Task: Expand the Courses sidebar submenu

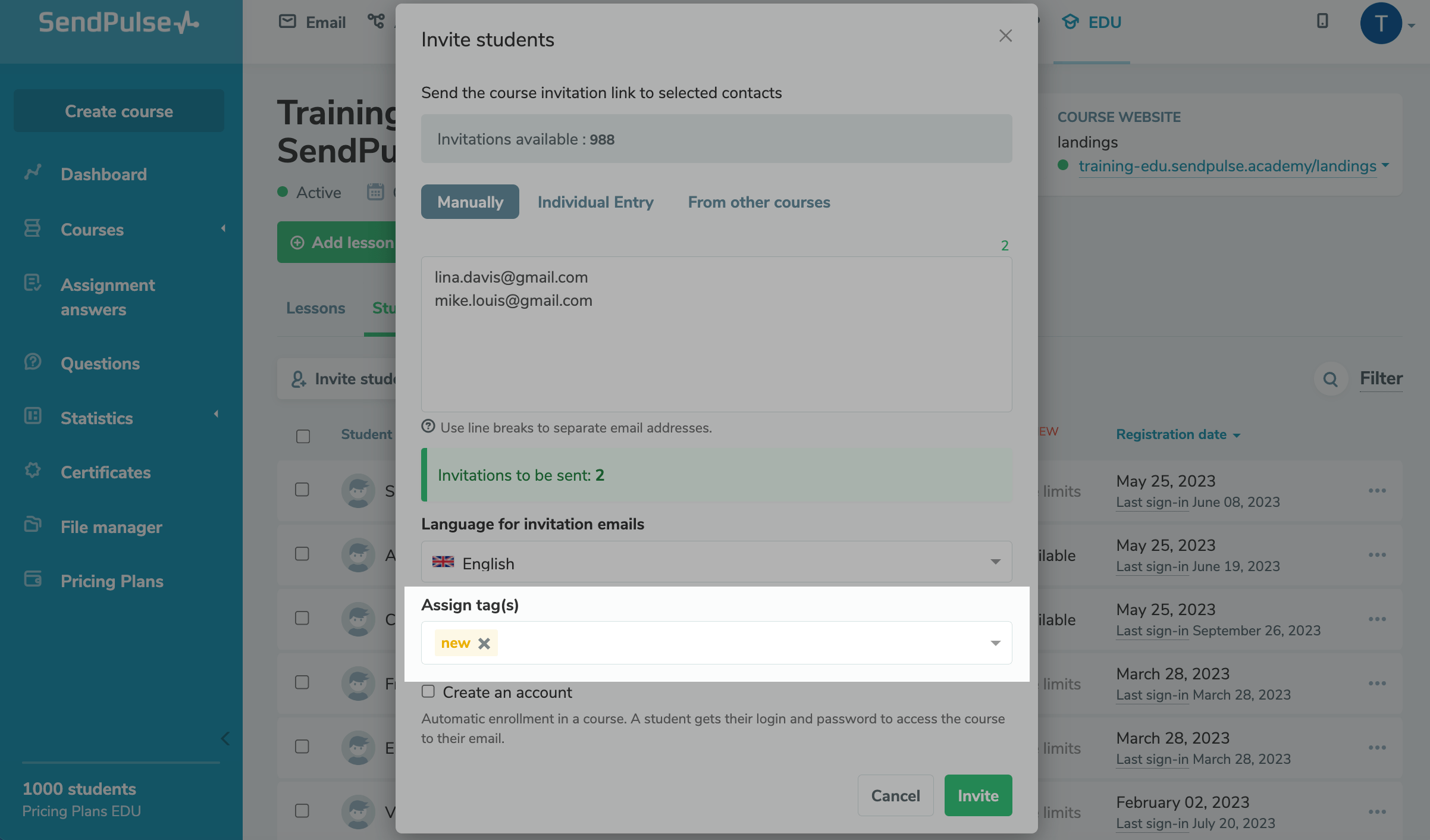Action: click(x=223, y=228)
